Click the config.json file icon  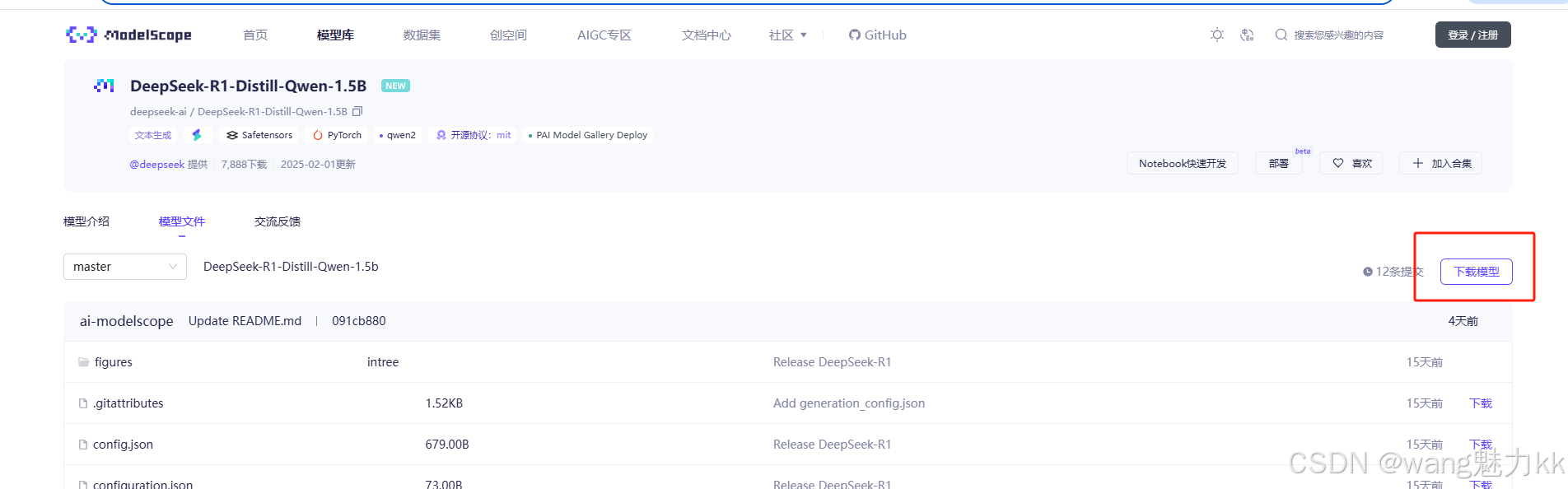click(83, 445)
